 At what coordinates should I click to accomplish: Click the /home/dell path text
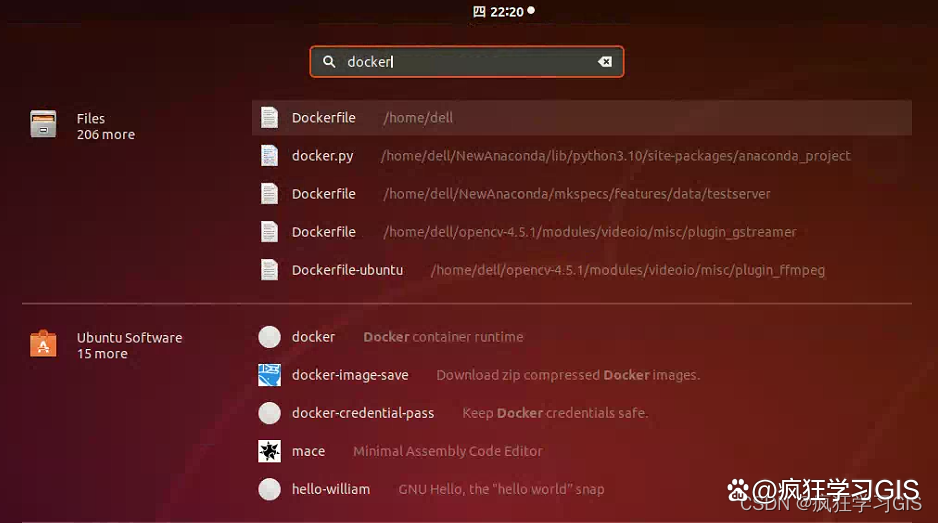click(x=418, y=118)
